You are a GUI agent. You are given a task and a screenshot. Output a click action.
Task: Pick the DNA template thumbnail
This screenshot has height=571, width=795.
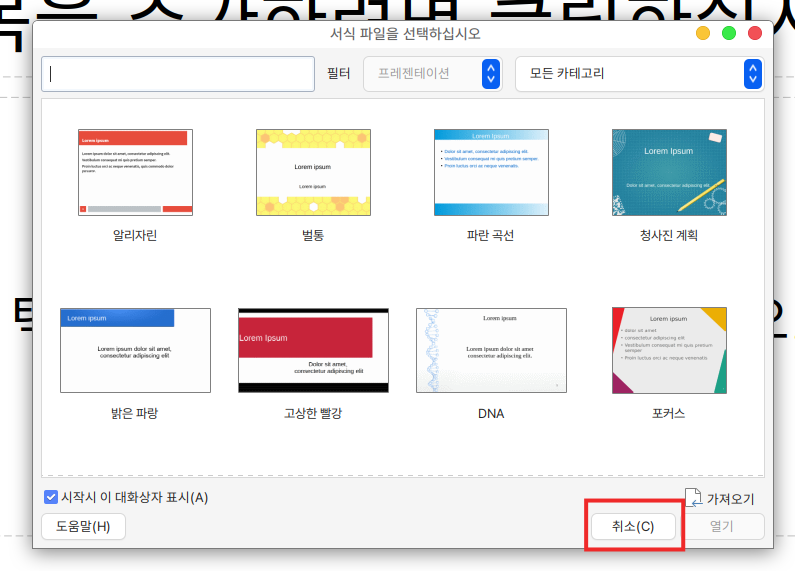tap(491, 350)
